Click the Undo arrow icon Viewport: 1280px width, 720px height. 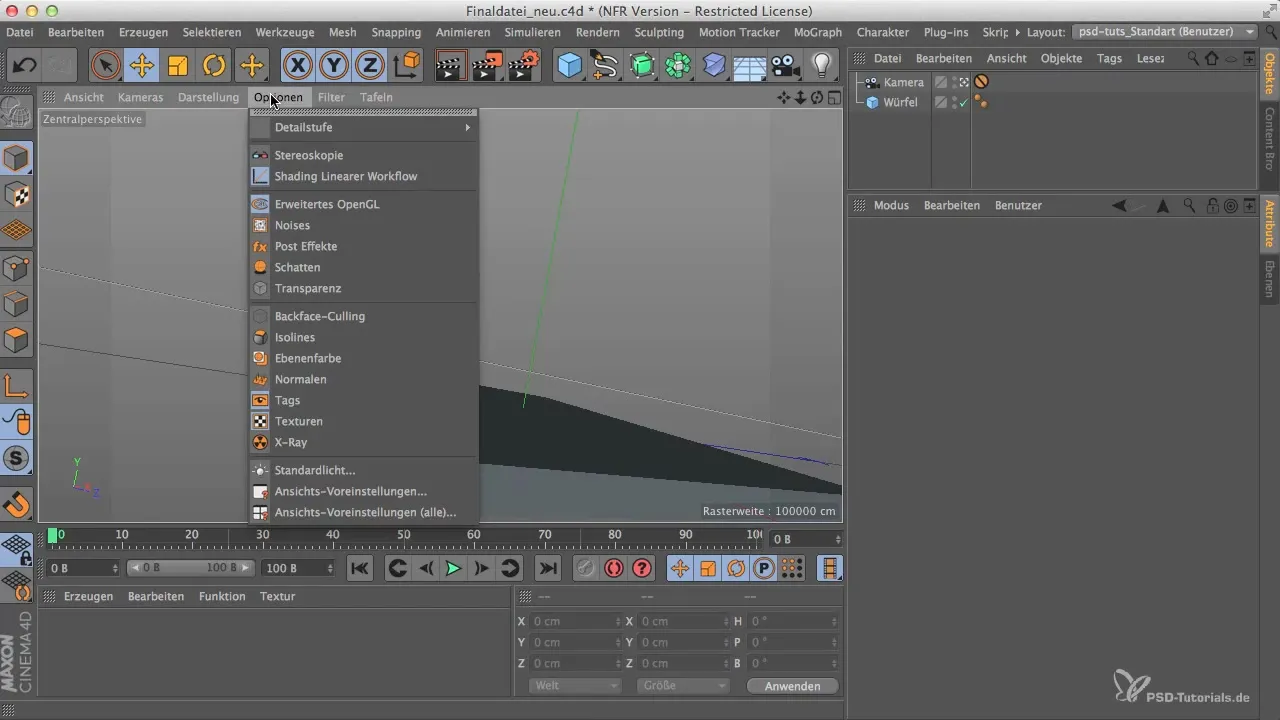(x=24, y=66)
